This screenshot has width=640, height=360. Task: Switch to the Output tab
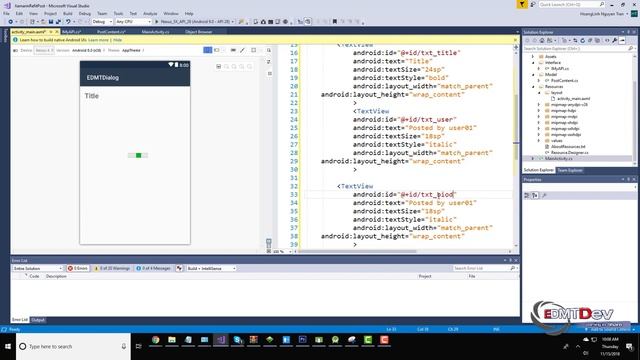pos(38,320)
